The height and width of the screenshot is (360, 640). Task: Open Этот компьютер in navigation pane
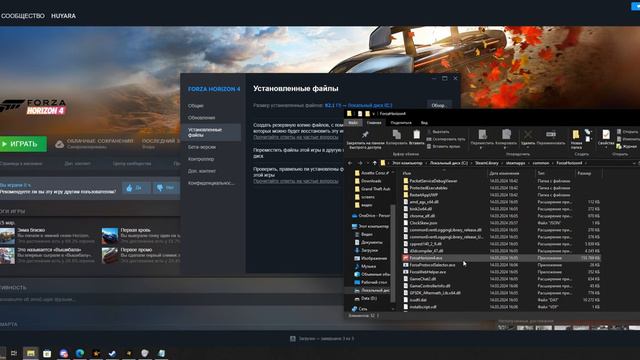point(370,226)
